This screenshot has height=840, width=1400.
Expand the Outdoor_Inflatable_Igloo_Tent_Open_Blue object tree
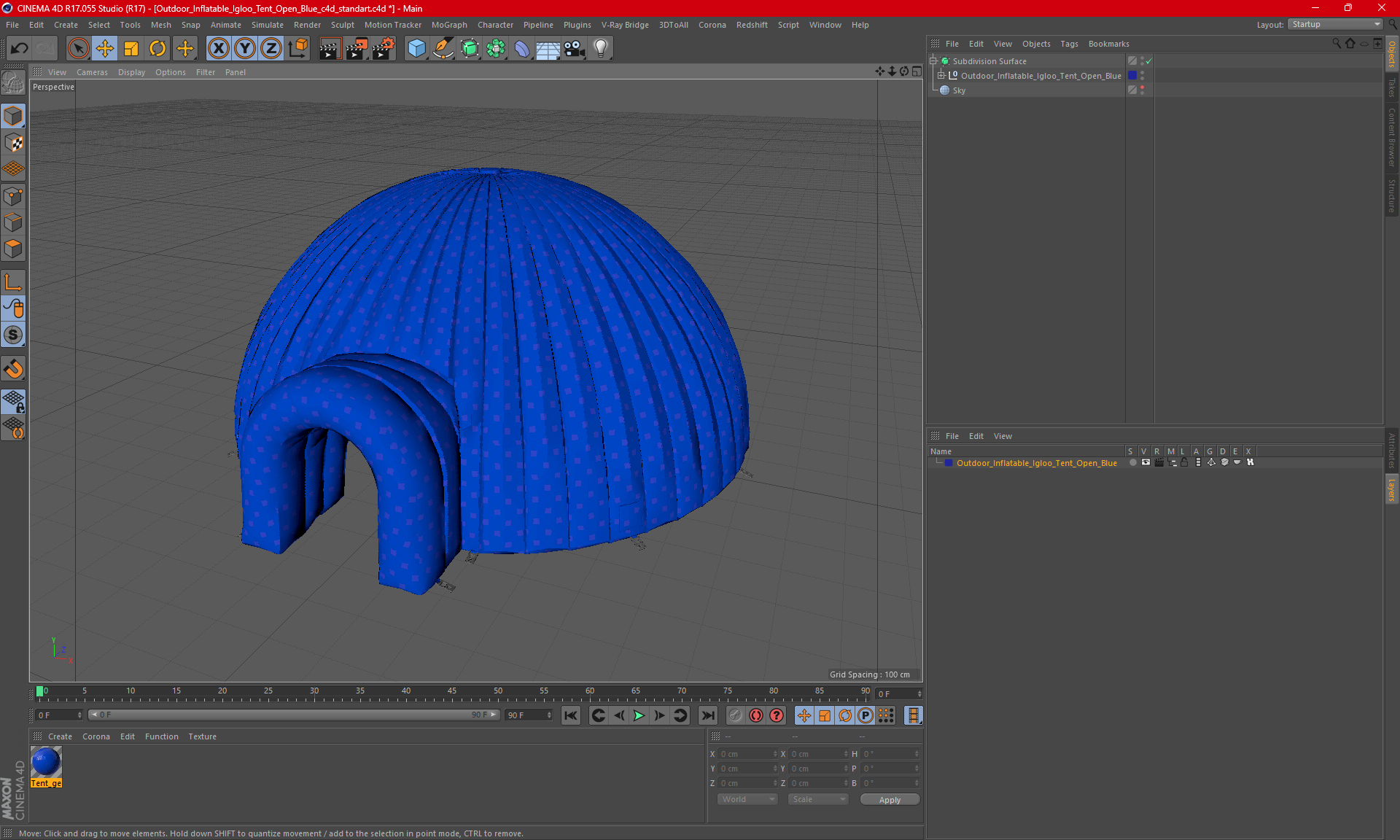click(941, 75)
